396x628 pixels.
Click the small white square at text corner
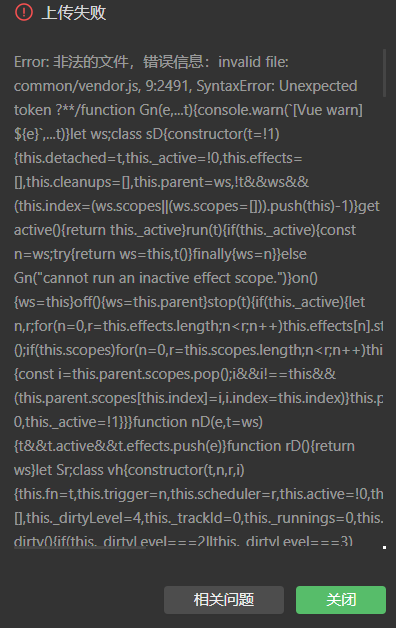[x=384, y=547]
